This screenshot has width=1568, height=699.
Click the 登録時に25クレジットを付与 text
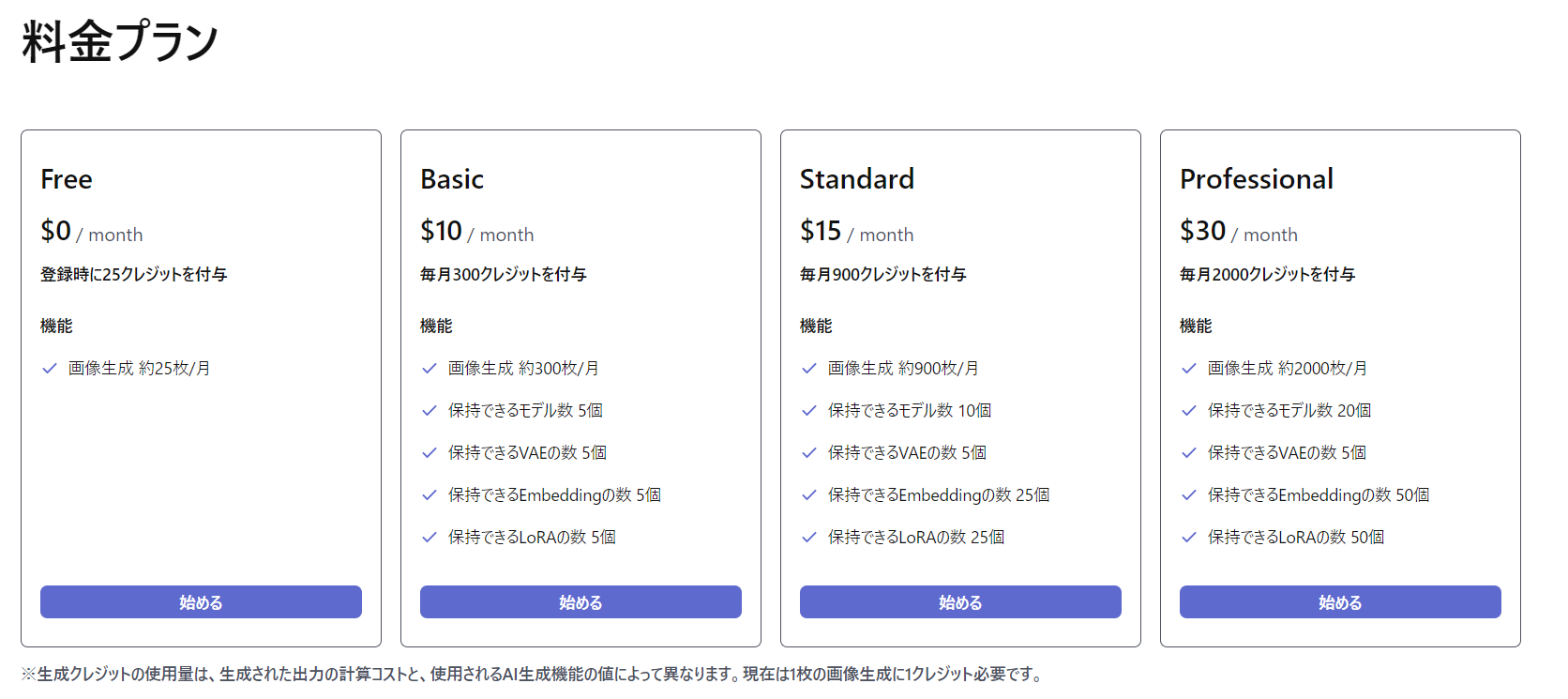pos(133,275)
